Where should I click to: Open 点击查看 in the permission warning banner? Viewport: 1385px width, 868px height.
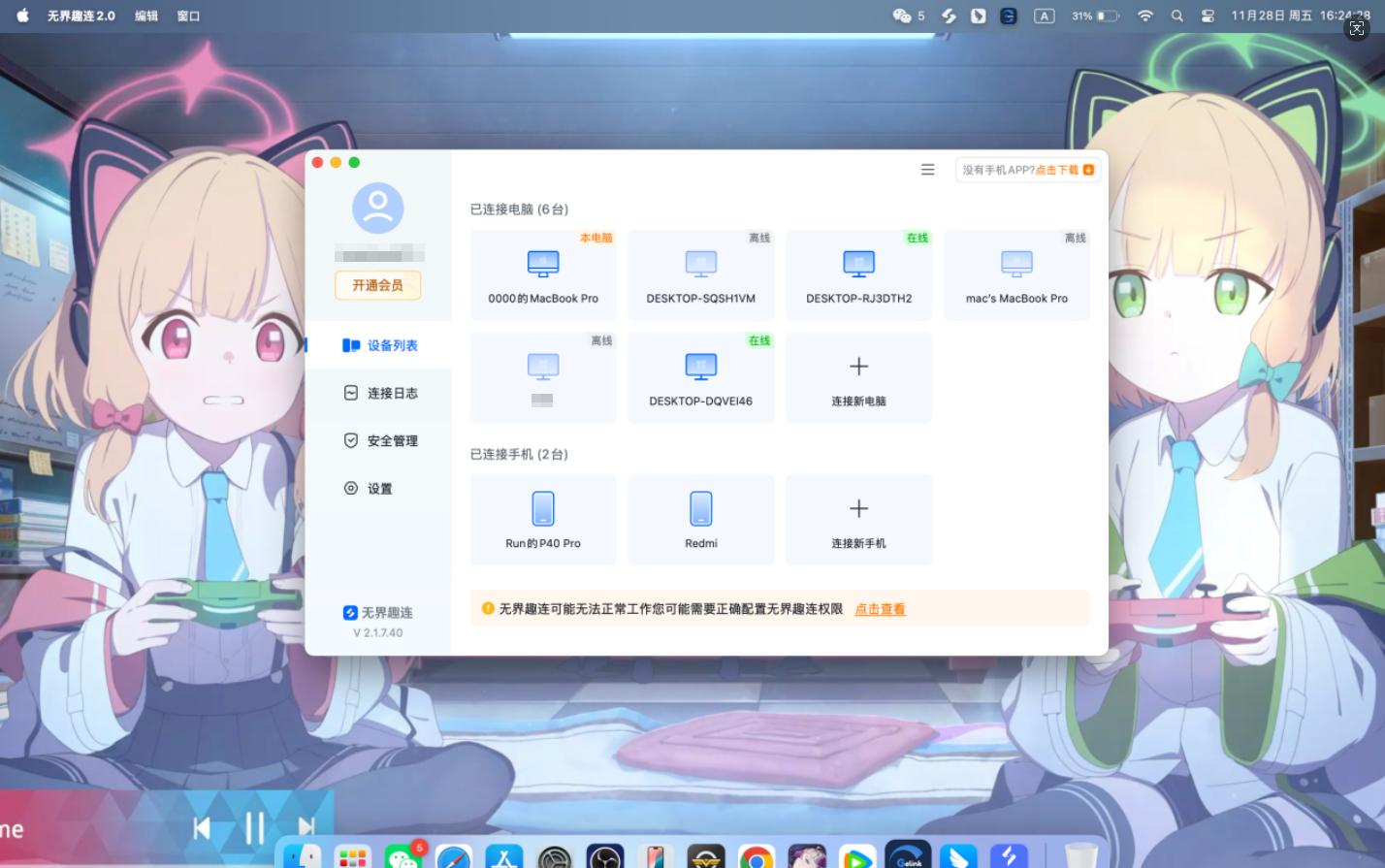click(879, 609)
